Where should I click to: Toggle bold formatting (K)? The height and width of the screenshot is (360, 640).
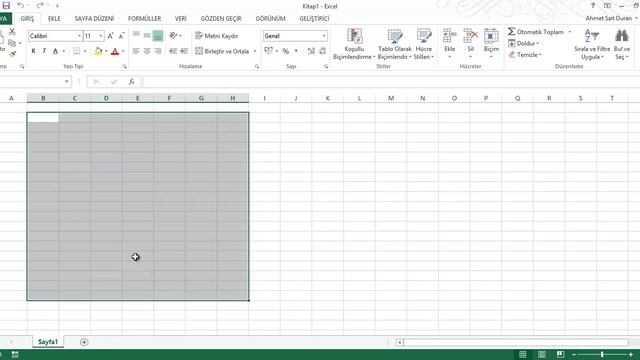[x=33, y=51]
